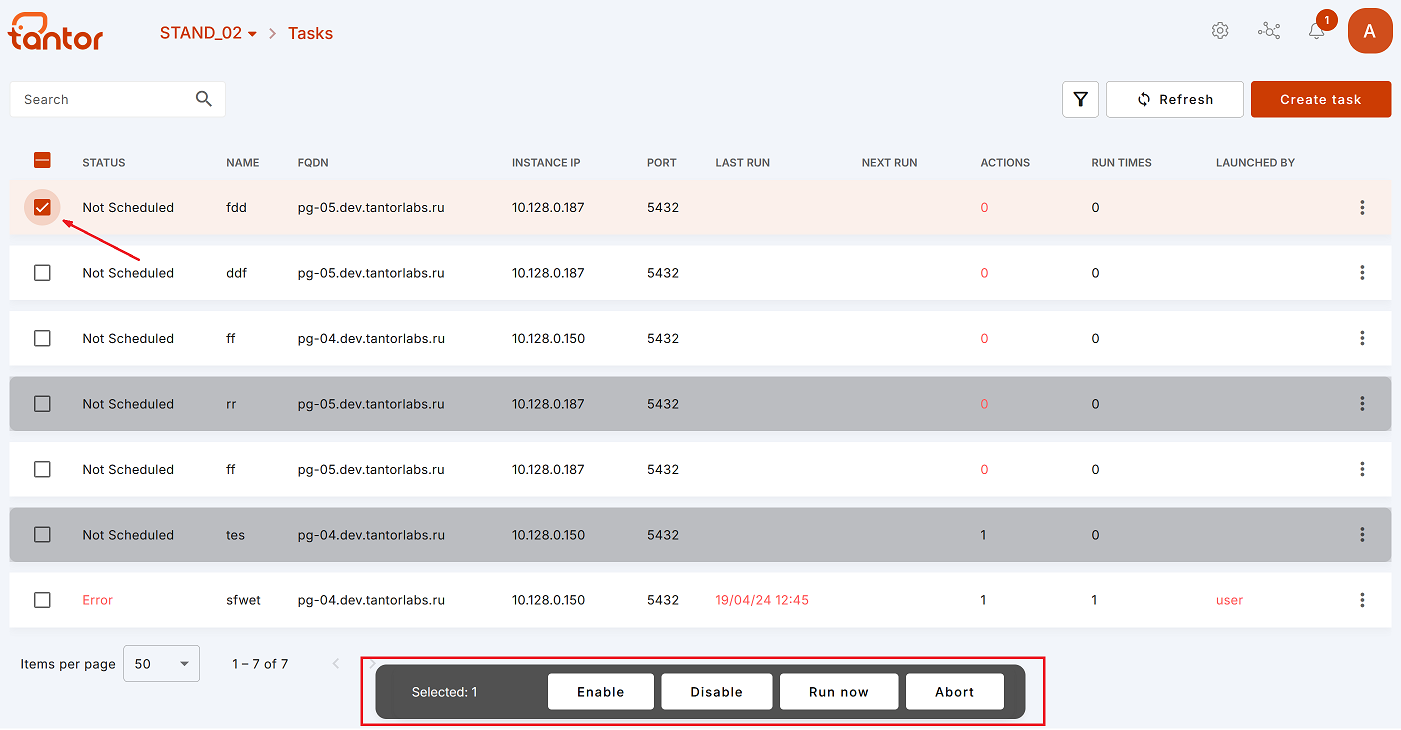Viewport: 1401px width, 730px height.
Task: Sort by the INSTANCE IP column header
Action: (x=546, y=163)
